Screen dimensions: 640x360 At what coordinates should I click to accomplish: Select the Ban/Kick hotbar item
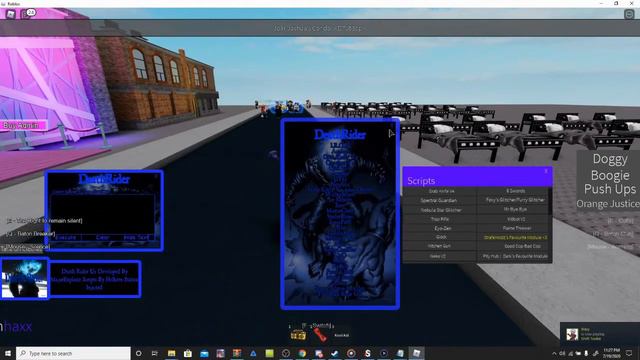tap(342, 336)
